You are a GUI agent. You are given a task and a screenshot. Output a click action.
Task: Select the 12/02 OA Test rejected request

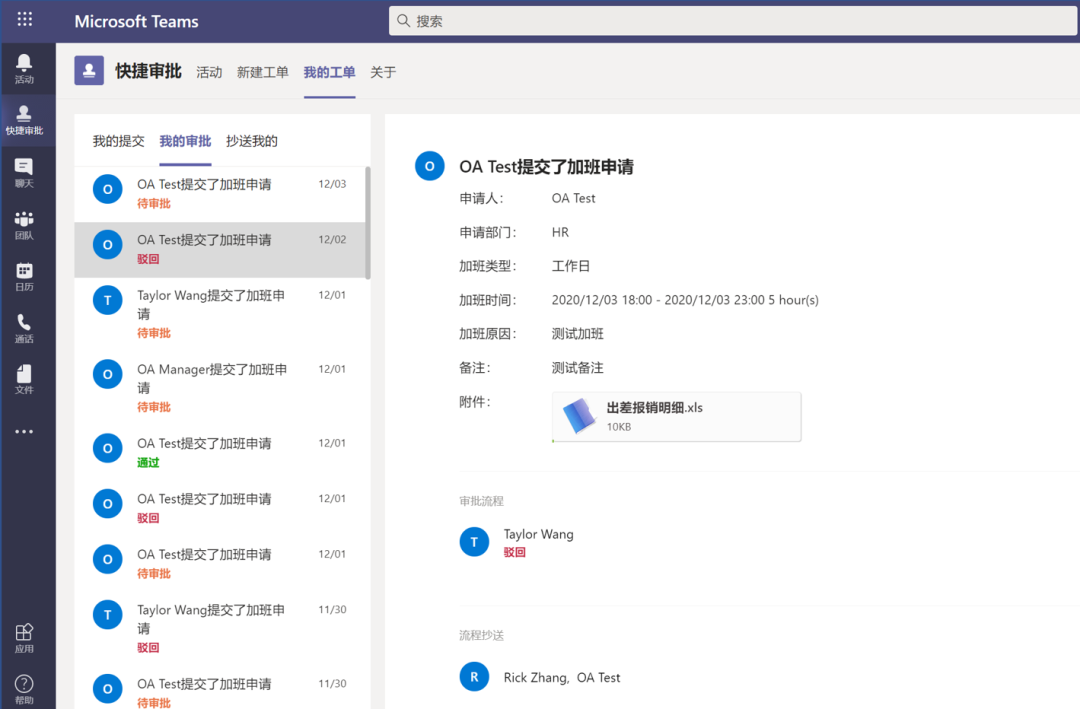click(219, 249)
